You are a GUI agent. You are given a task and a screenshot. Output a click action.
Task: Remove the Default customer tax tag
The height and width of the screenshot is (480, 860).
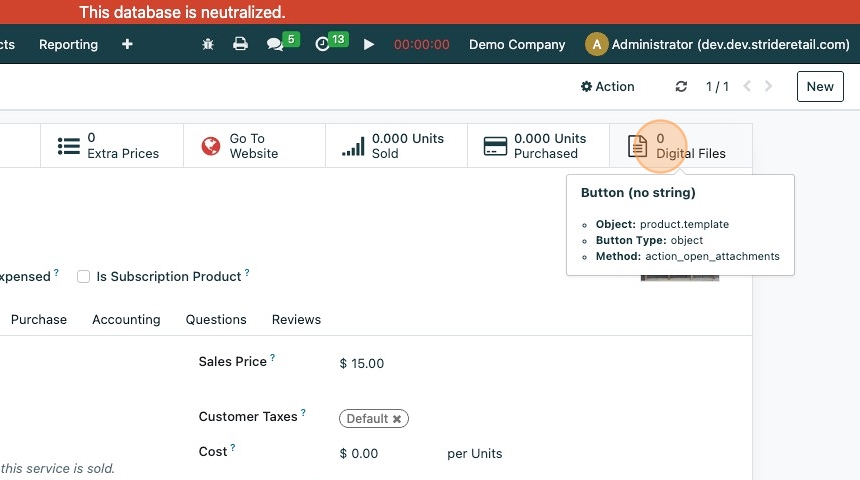click(397, 420)
